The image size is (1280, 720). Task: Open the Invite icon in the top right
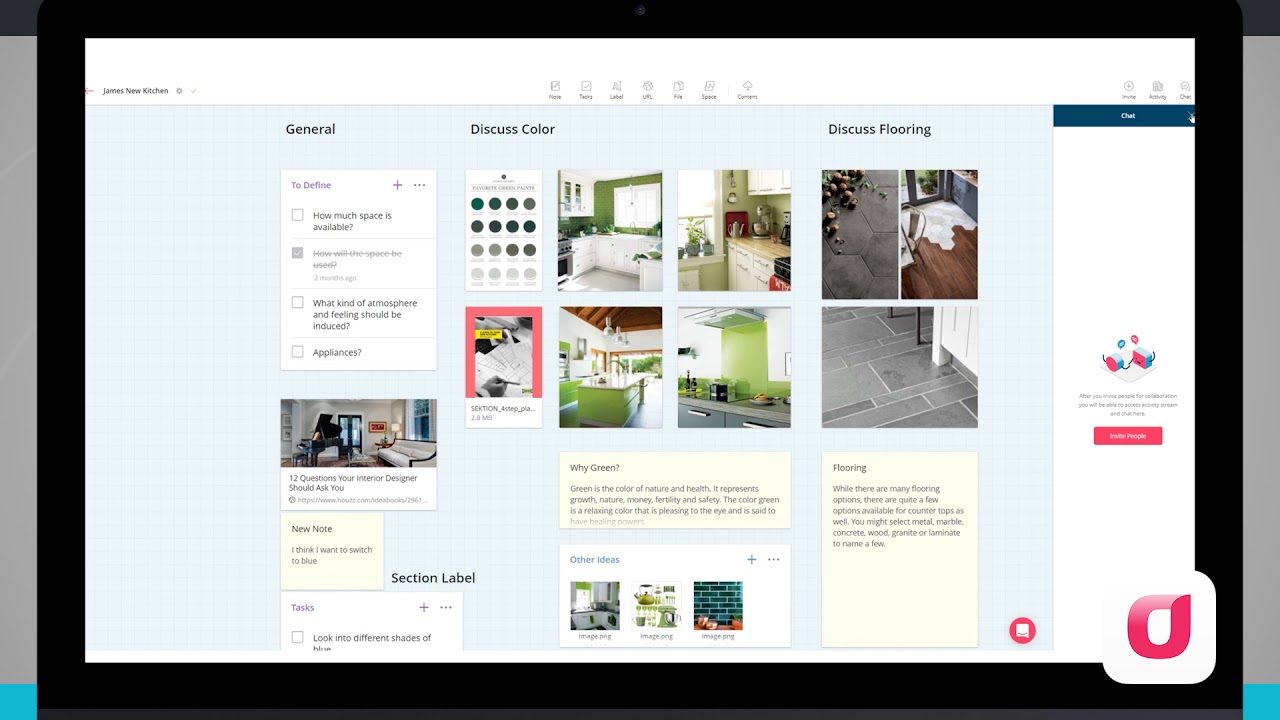1129,90
